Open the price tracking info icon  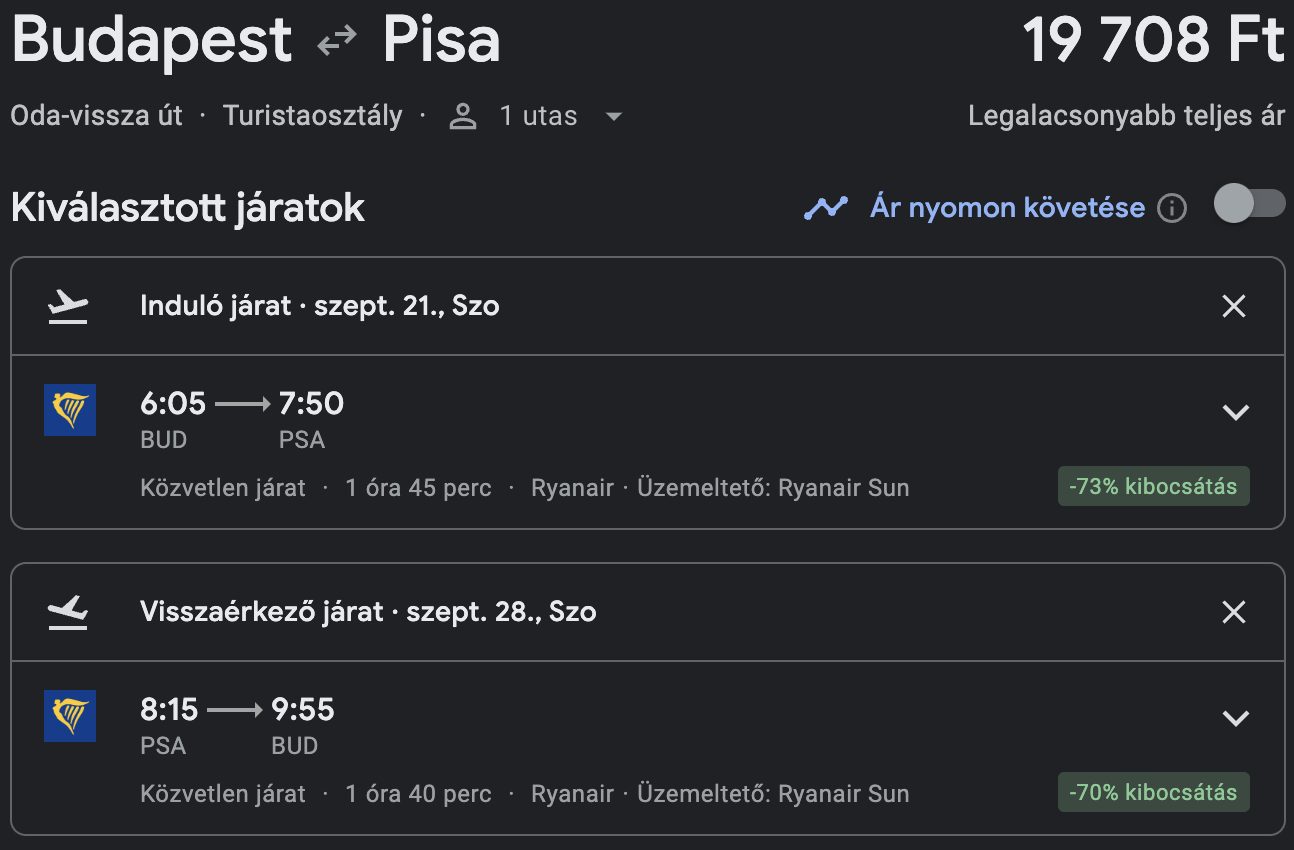[1171, 209]
